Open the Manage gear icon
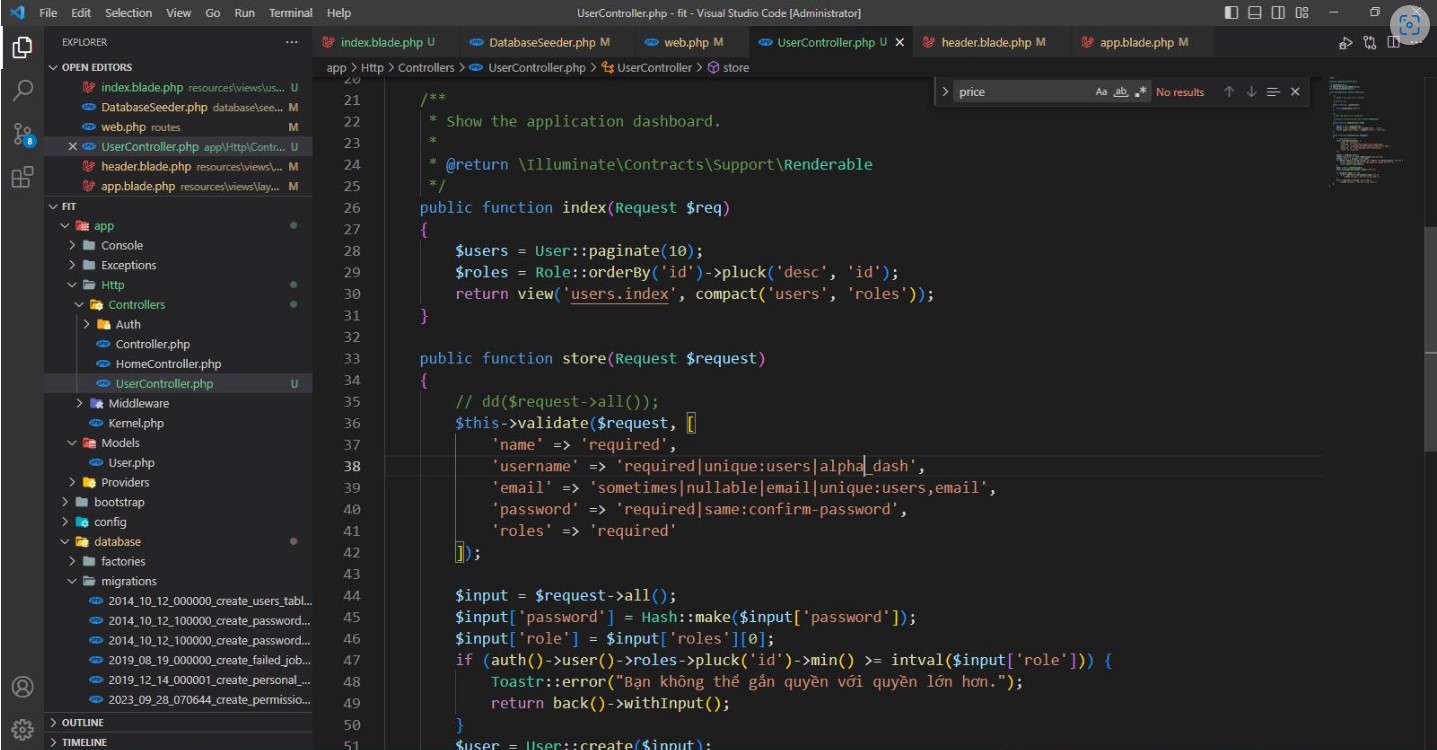The width and height of the screenshot is (1437, 750). (x=22, y=728)
